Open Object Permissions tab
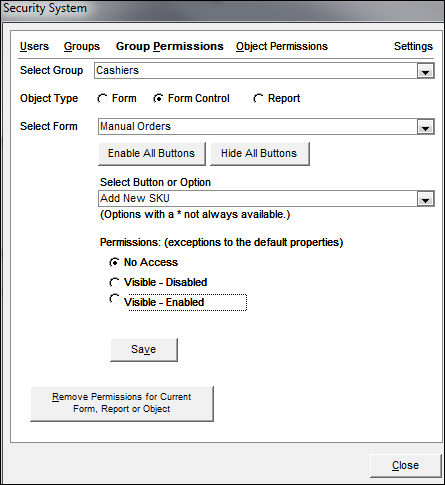Image resolution: width=445 pixels, height=485 pixels. point(282,46)
